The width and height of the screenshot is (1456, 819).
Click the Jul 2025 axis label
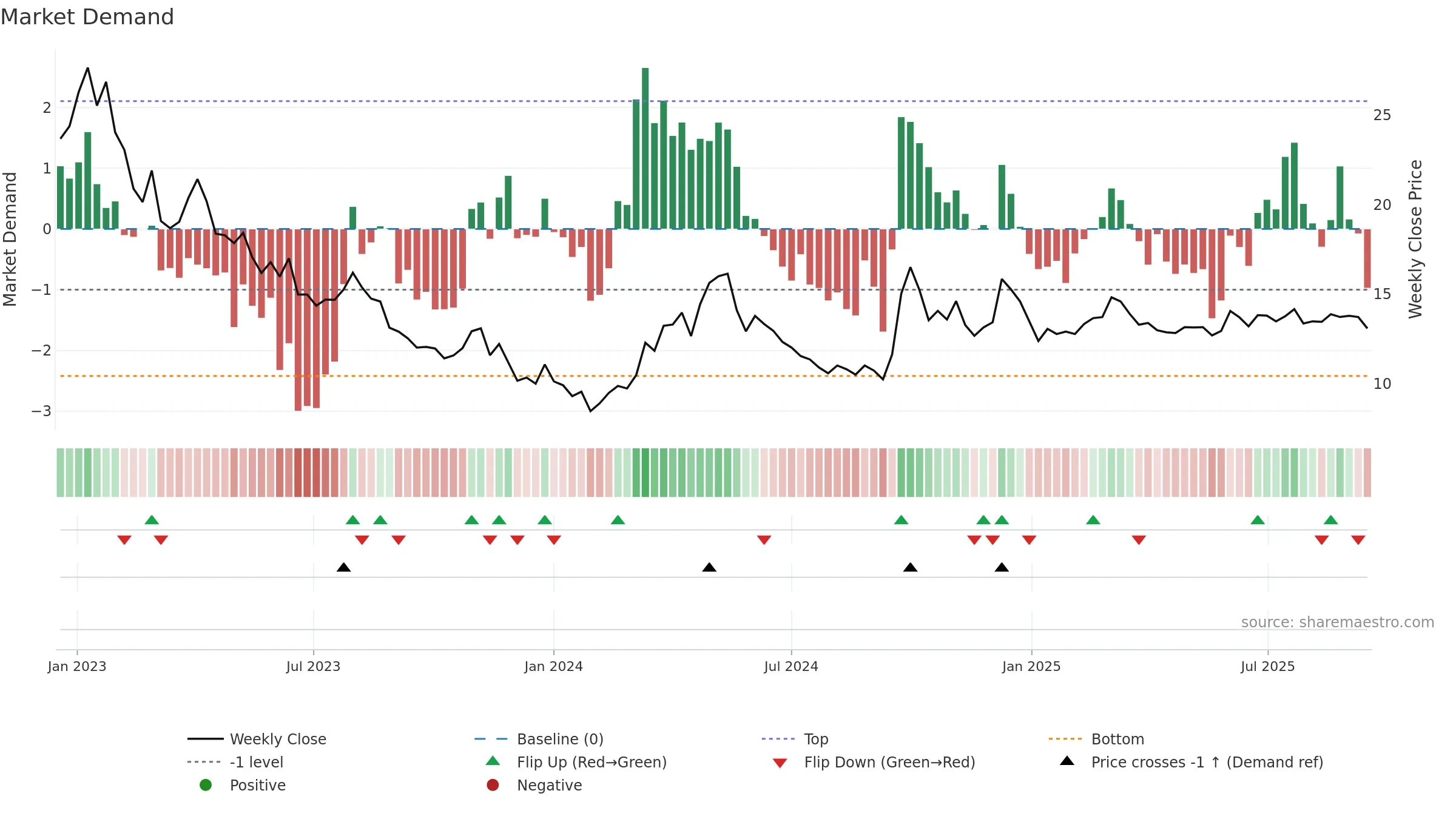1267,666
